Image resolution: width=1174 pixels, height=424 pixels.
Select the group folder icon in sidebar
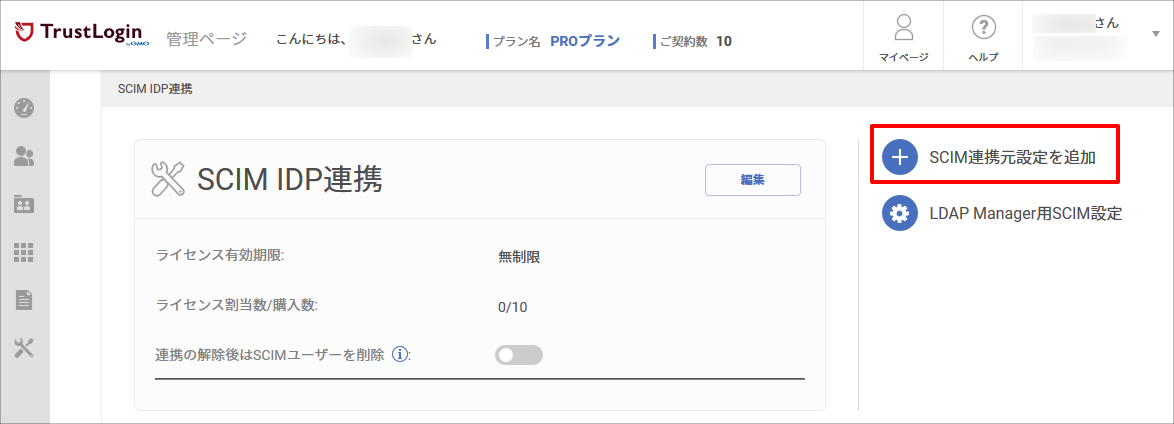coord(25,204)
